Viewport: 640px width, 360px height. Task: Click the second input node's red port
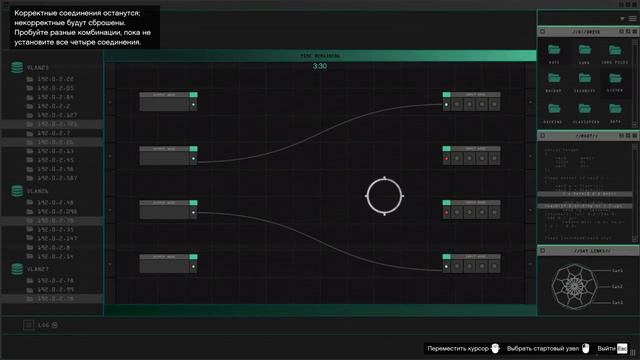click(446, 158)
